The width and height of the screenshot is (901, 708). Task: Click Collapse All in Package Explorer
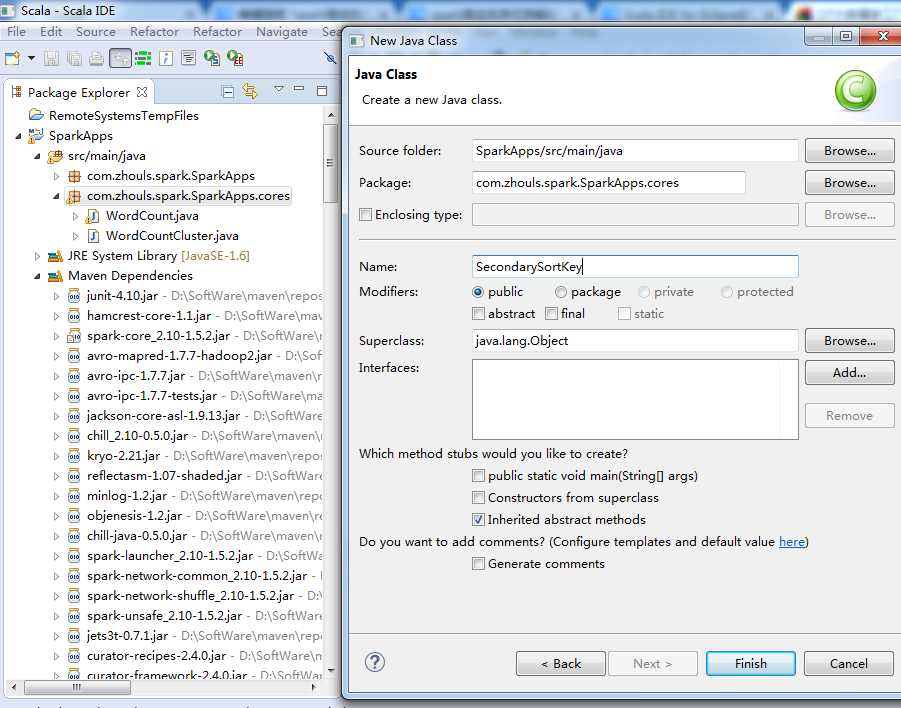pyautogui.click(x=228, y=91)
